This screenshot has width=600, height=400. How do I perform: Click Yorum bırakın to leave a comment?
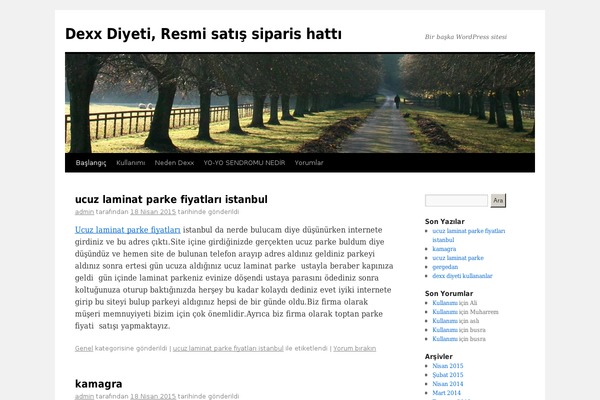click(x=354, y=348)
